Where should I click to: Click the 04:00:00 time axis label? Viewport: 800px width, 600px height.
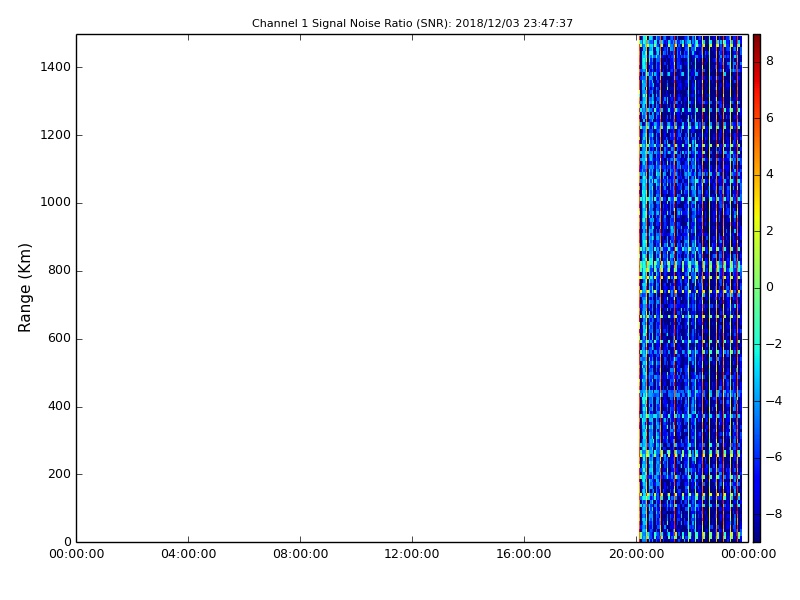[x=189, y=554]
